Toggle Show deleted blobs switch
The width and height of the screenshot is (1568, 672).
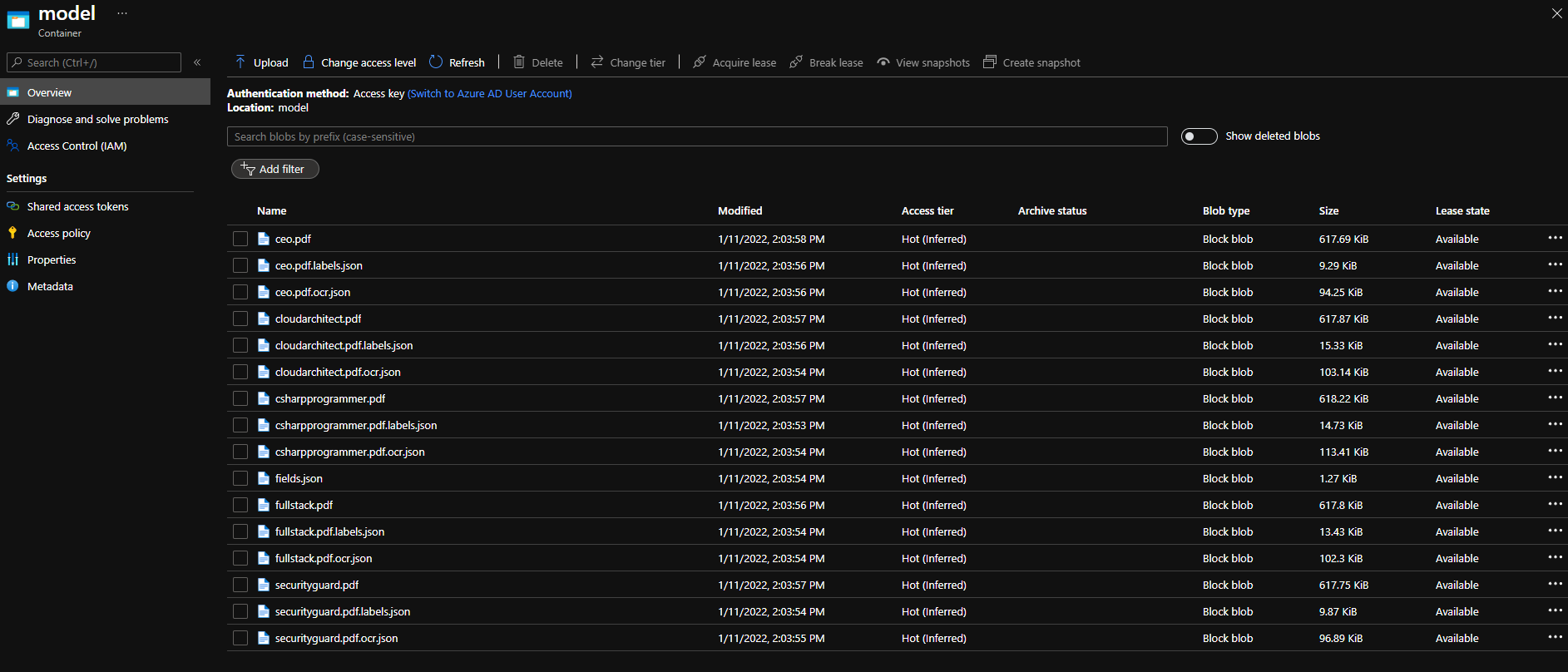(1199, 136)
